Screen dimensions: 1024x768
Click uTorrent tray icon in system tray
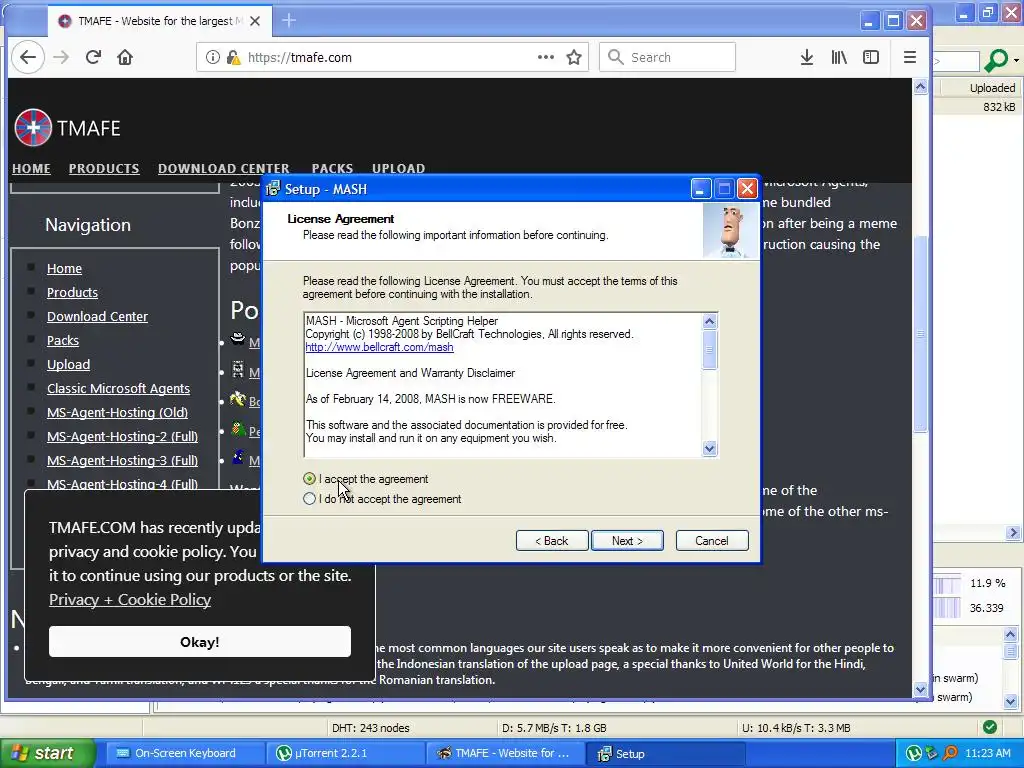[x=914, y=754]
